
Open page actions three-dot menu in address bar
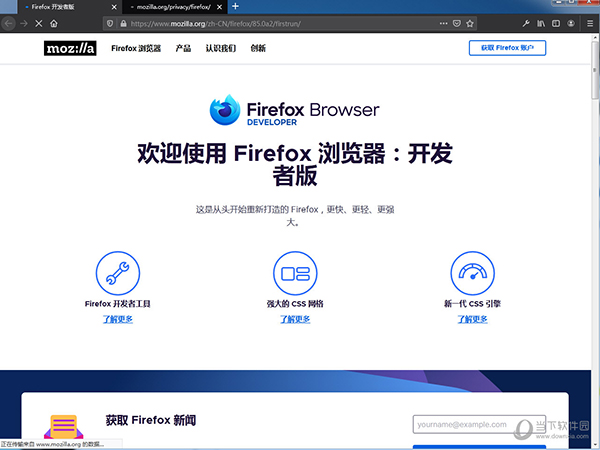pos(443,23)
